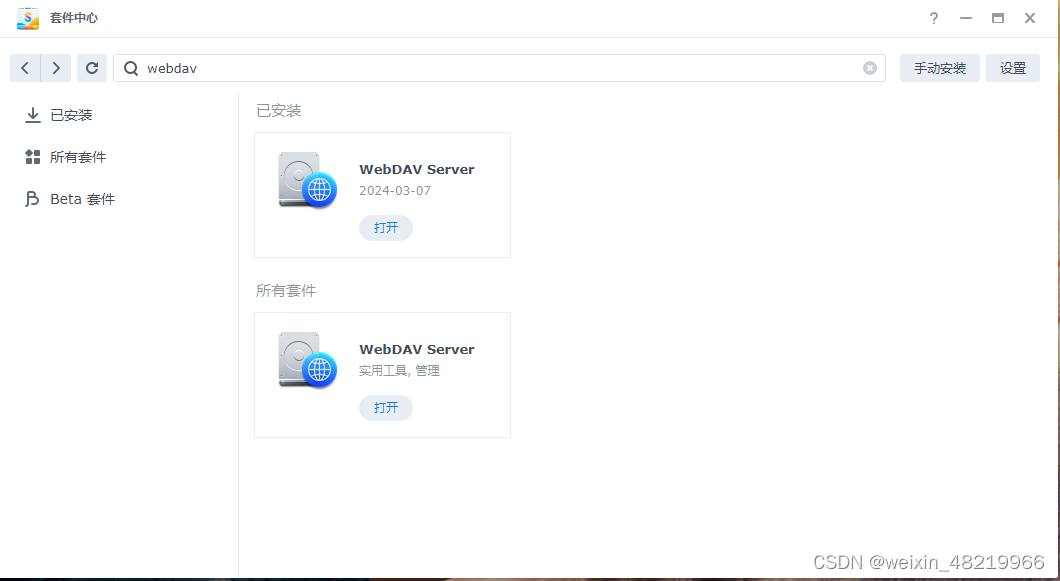Click the grid icon beside 所有套件

[32, 157]
